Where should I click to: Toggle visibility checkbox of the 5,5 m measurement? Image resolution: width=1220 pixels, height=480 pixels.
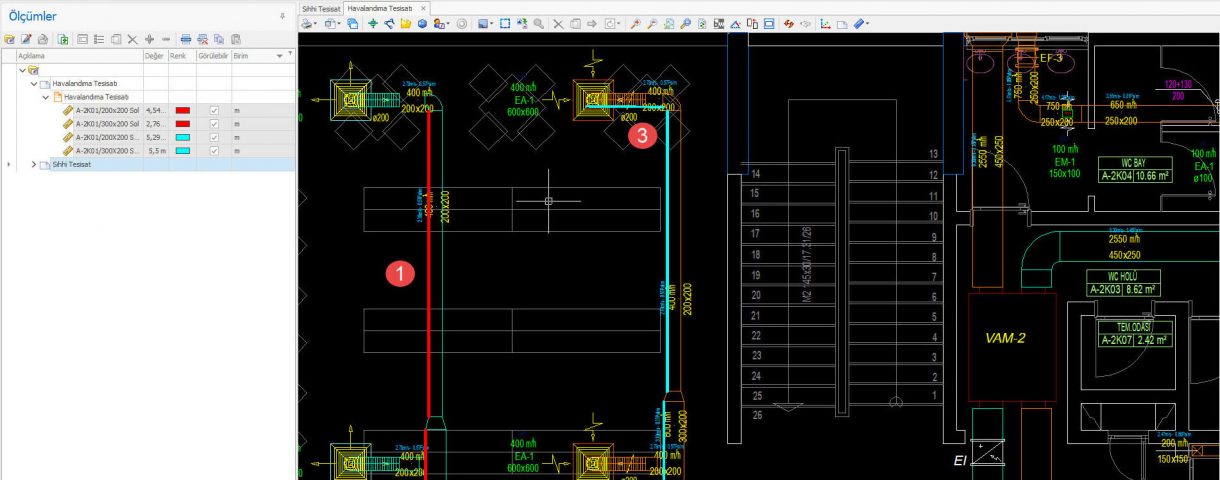click(213, 150)
